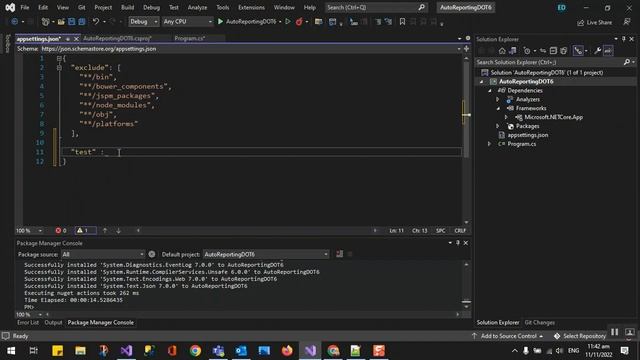This screenshot has width=640, height=360.
Task: Open the Default project dropdown
Action: coord(266,254)
